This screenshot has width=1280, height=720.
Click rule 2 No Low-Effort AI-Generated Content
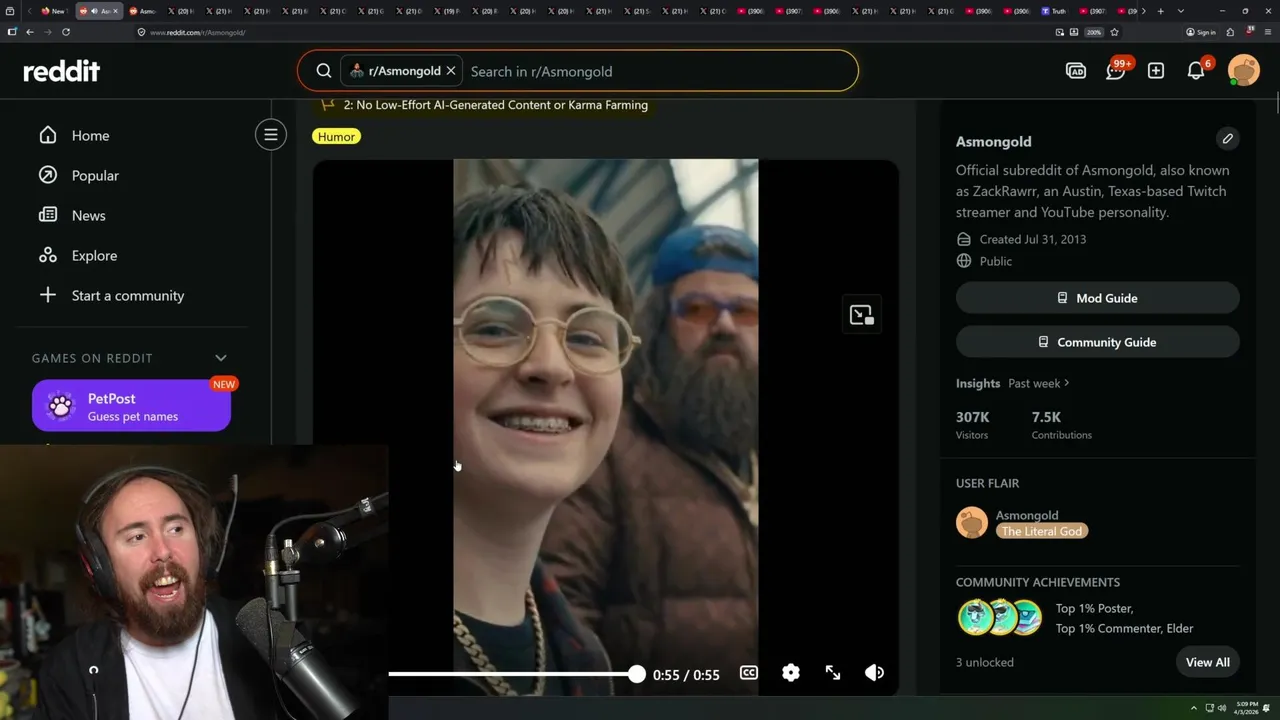tap(495, 104)
